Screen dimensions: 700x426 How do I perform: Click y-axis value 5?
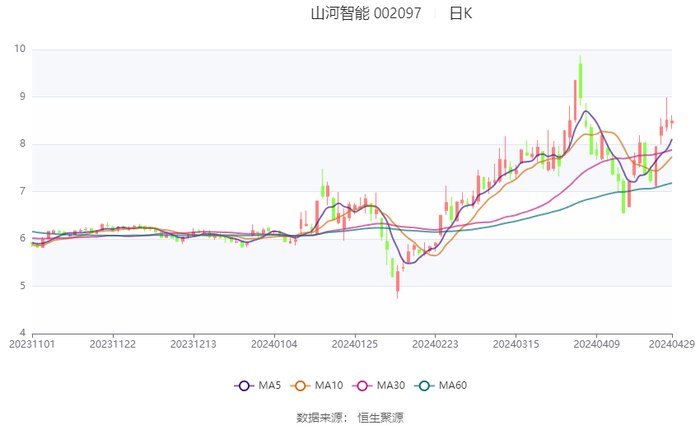[x=23, y=286]
